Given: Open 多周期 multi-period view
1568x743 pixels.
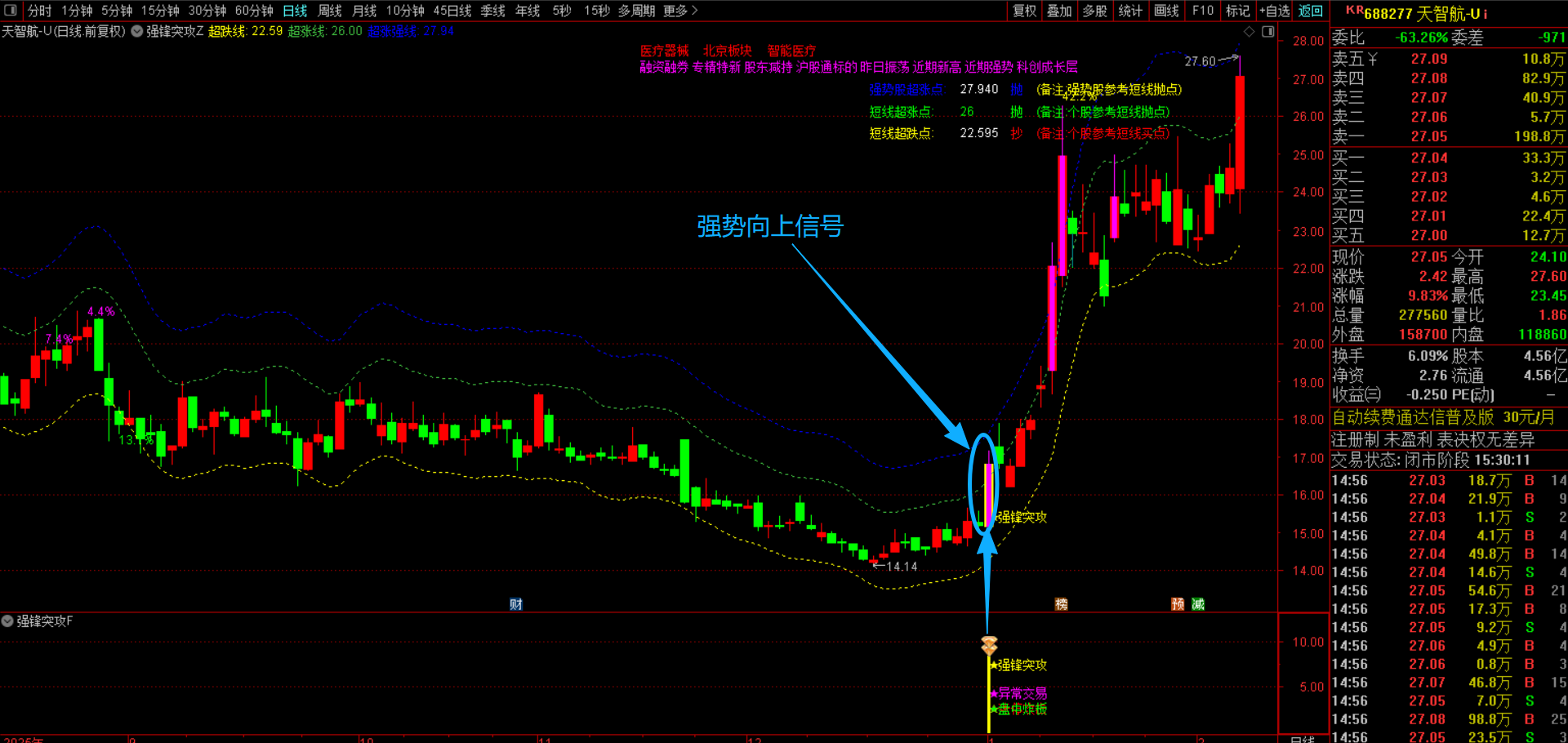Looking at the screenshot, I should pyautogui.click(x=636, y=11).
